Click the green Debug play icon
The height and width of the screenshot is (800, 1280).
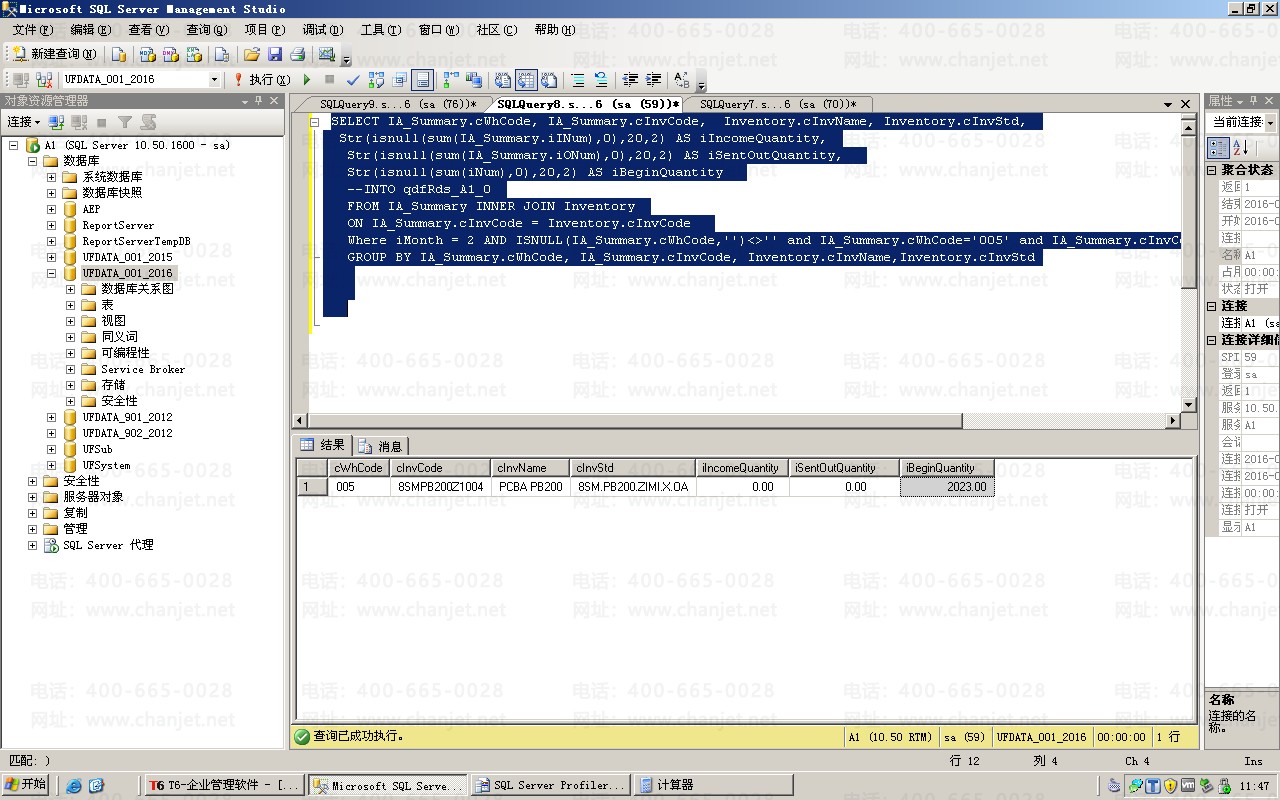(x=307, y=79)
